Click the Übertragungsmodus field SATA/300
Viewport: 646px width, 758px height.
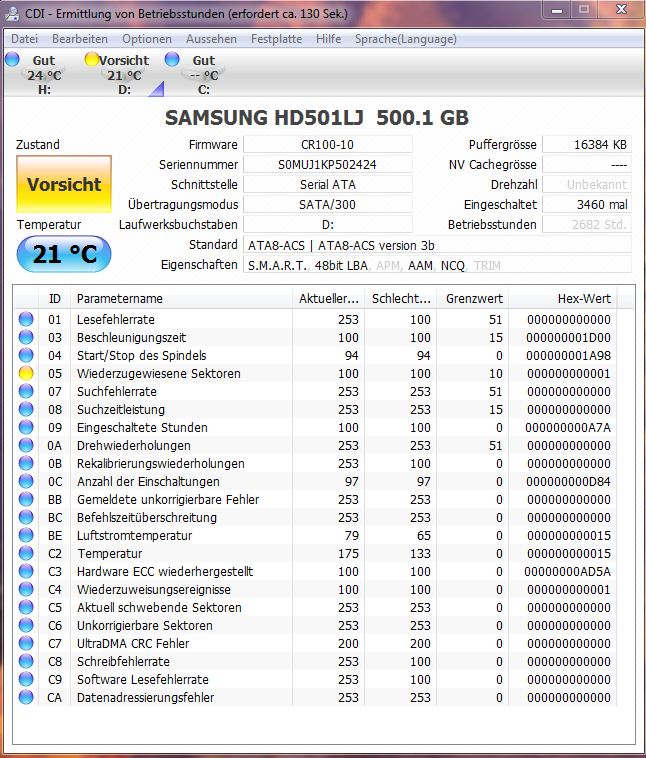327,204
